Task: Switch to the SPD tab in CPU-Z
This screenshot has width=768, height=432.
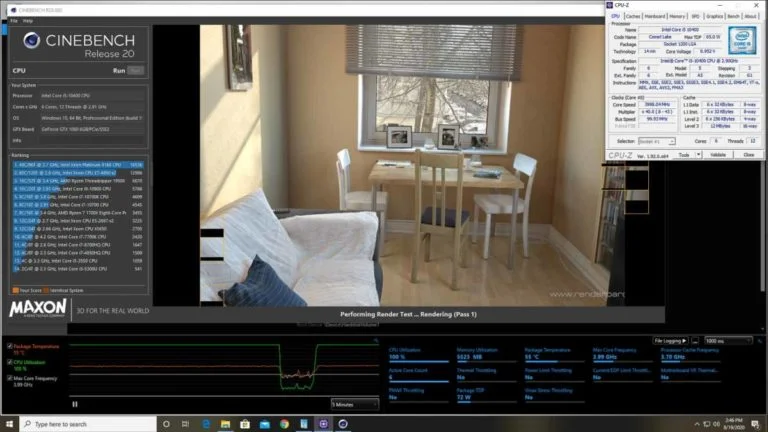Action: pos(696,16)
